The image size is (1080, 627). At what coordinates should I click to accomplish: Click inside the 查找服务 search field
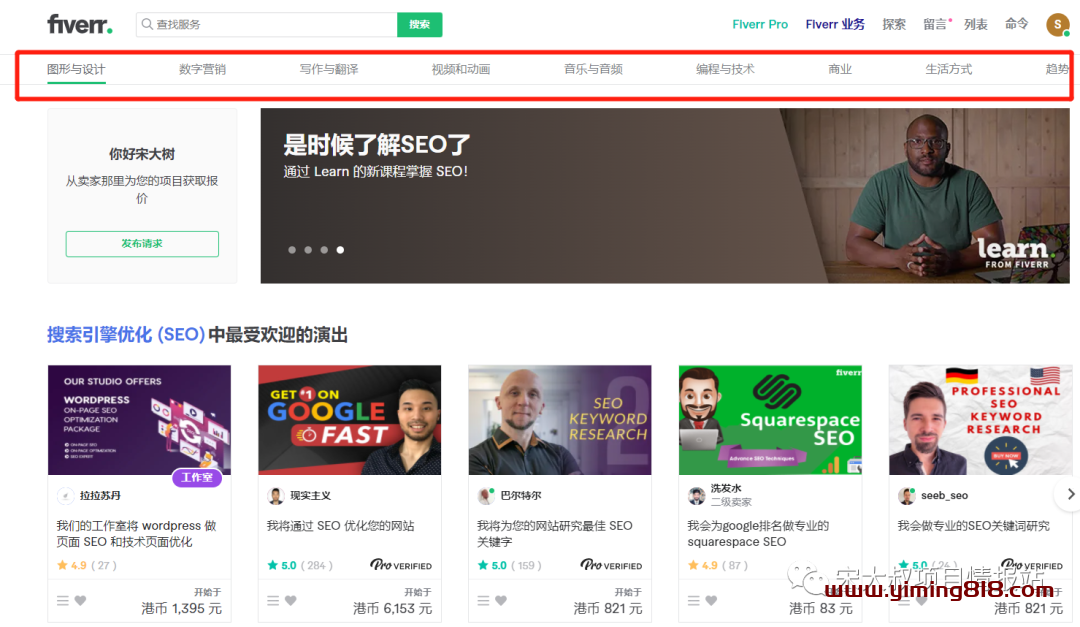[250, 23]
